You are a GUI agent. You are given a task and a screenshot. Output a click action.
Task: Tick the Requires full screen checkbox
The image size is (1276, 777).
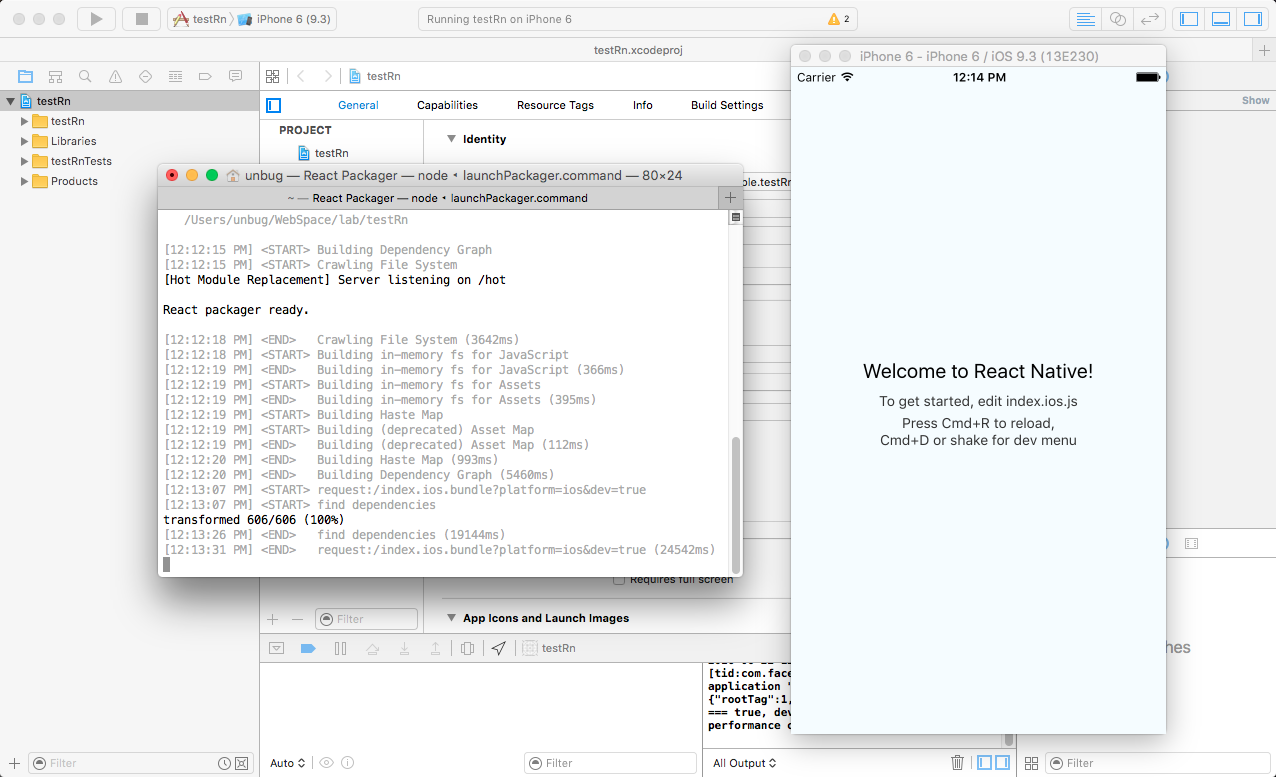(619, 579)
